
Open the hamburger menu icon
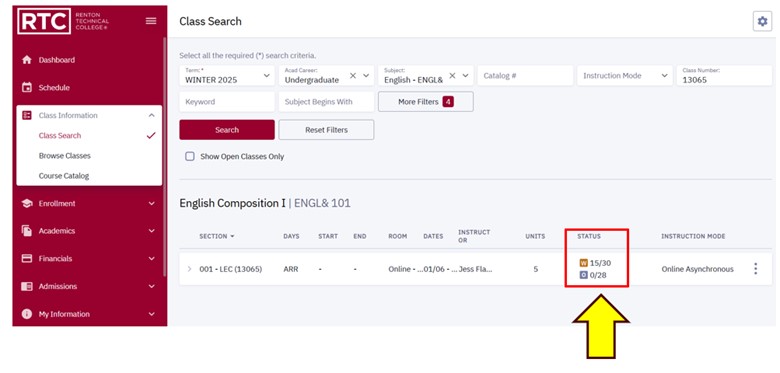tap(151, 21)
